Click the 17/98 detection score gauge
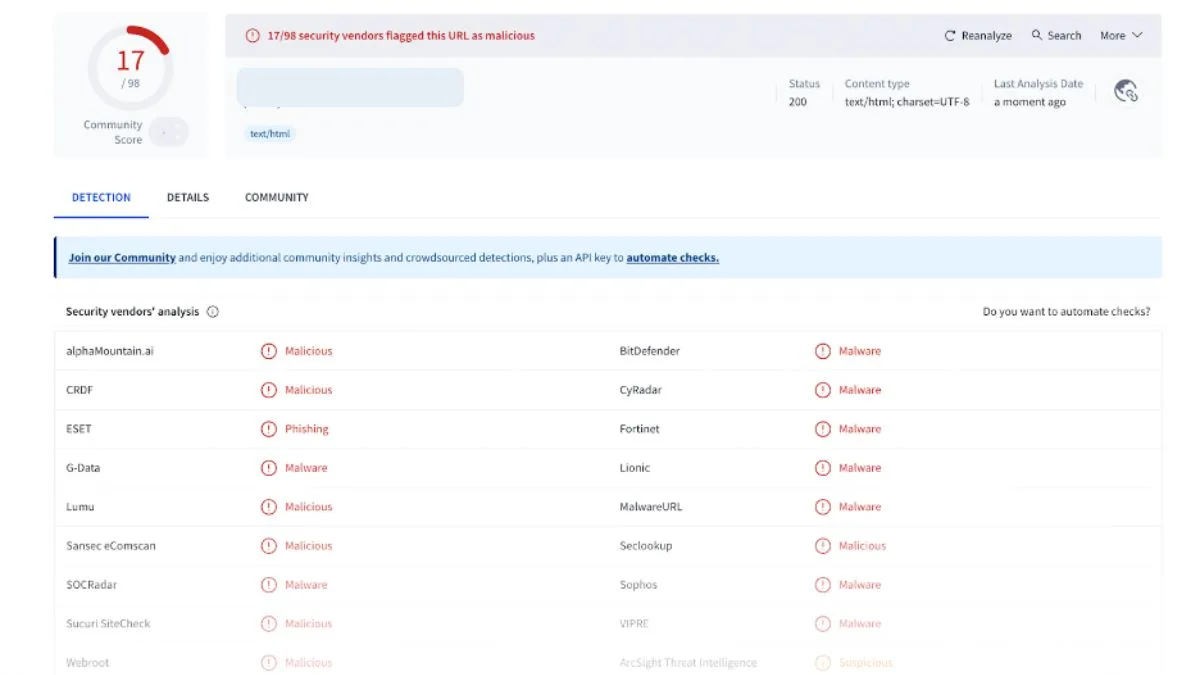This screenshot has width=1200, height=675. pyautogui.click(x=131, y=68)
